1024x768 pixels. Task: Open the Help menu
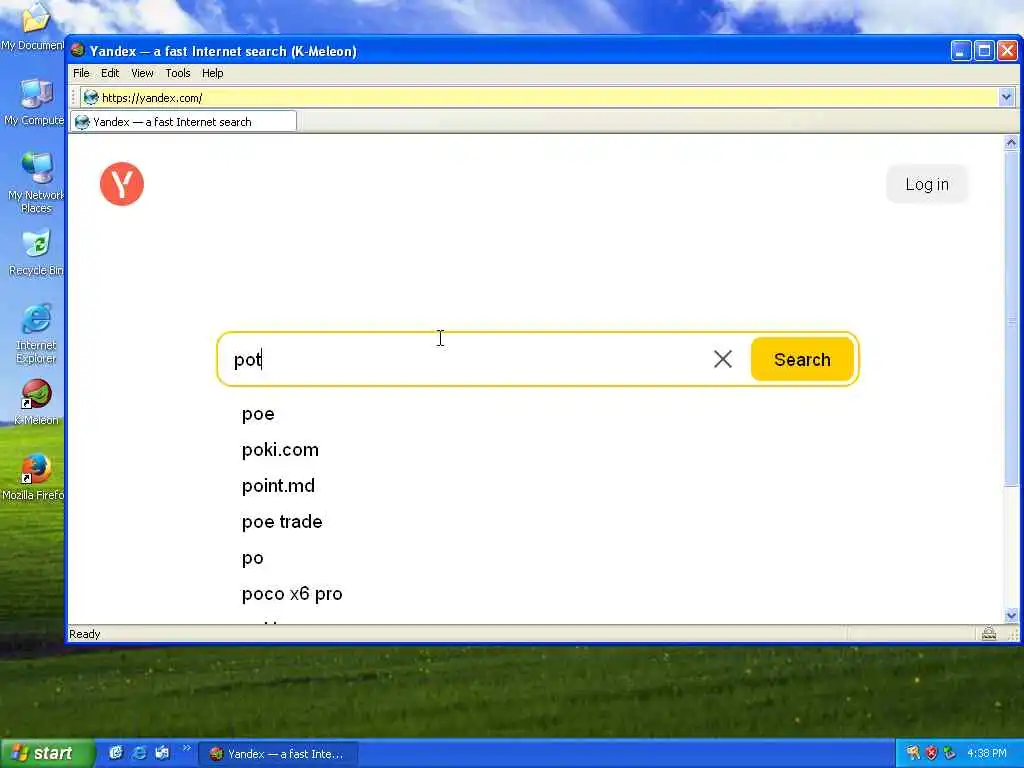(x=212, y=73)
